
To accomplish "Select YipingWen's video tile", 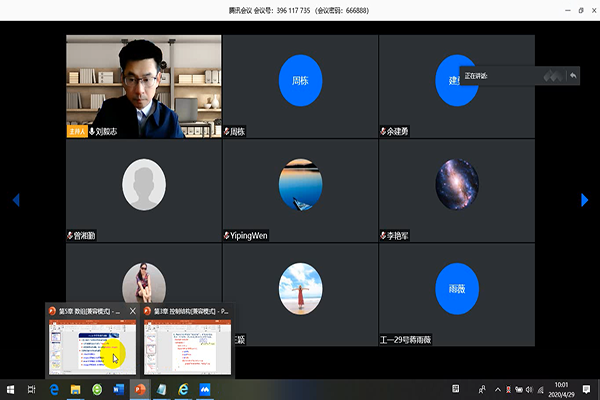I will click(x=300, y=190).
